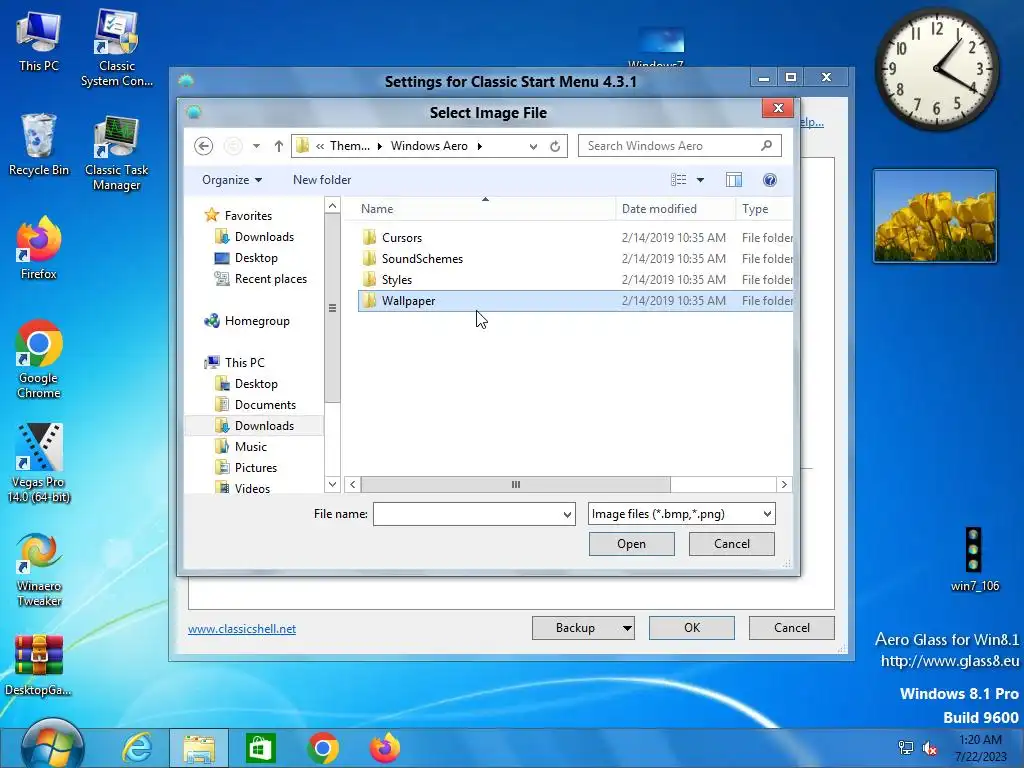The image size is (1024, 768).
Task: Click the muted volume tray icon
Action: click(x=929, y=748)
